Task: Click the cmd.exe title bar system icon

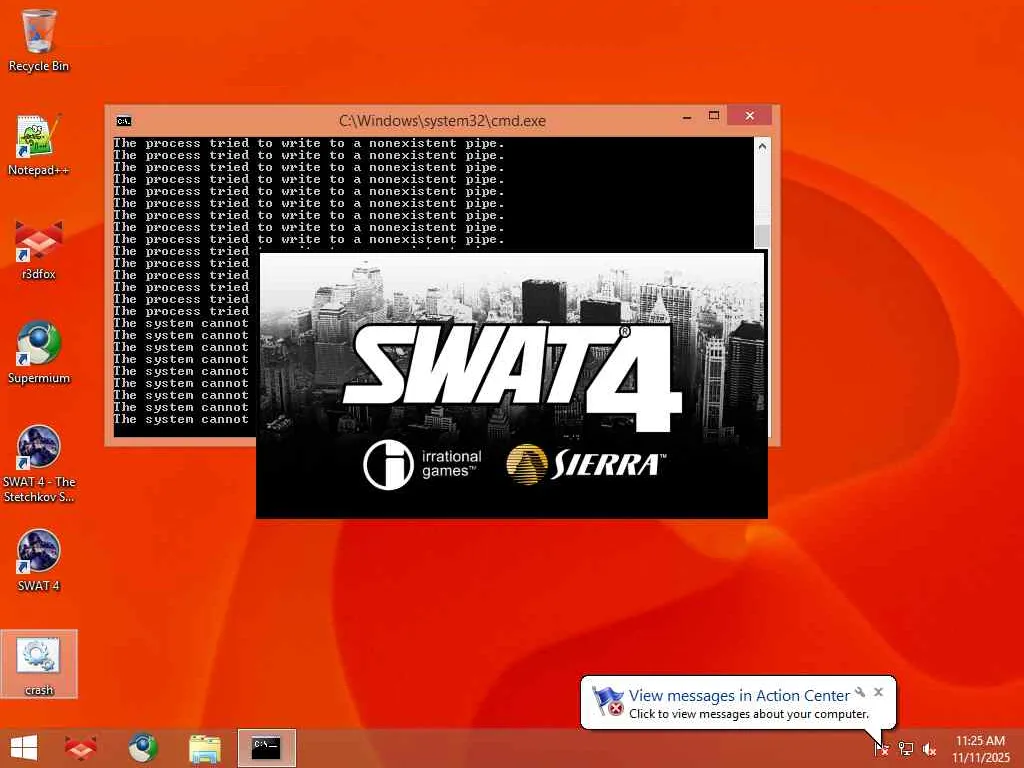Action: 123,121
